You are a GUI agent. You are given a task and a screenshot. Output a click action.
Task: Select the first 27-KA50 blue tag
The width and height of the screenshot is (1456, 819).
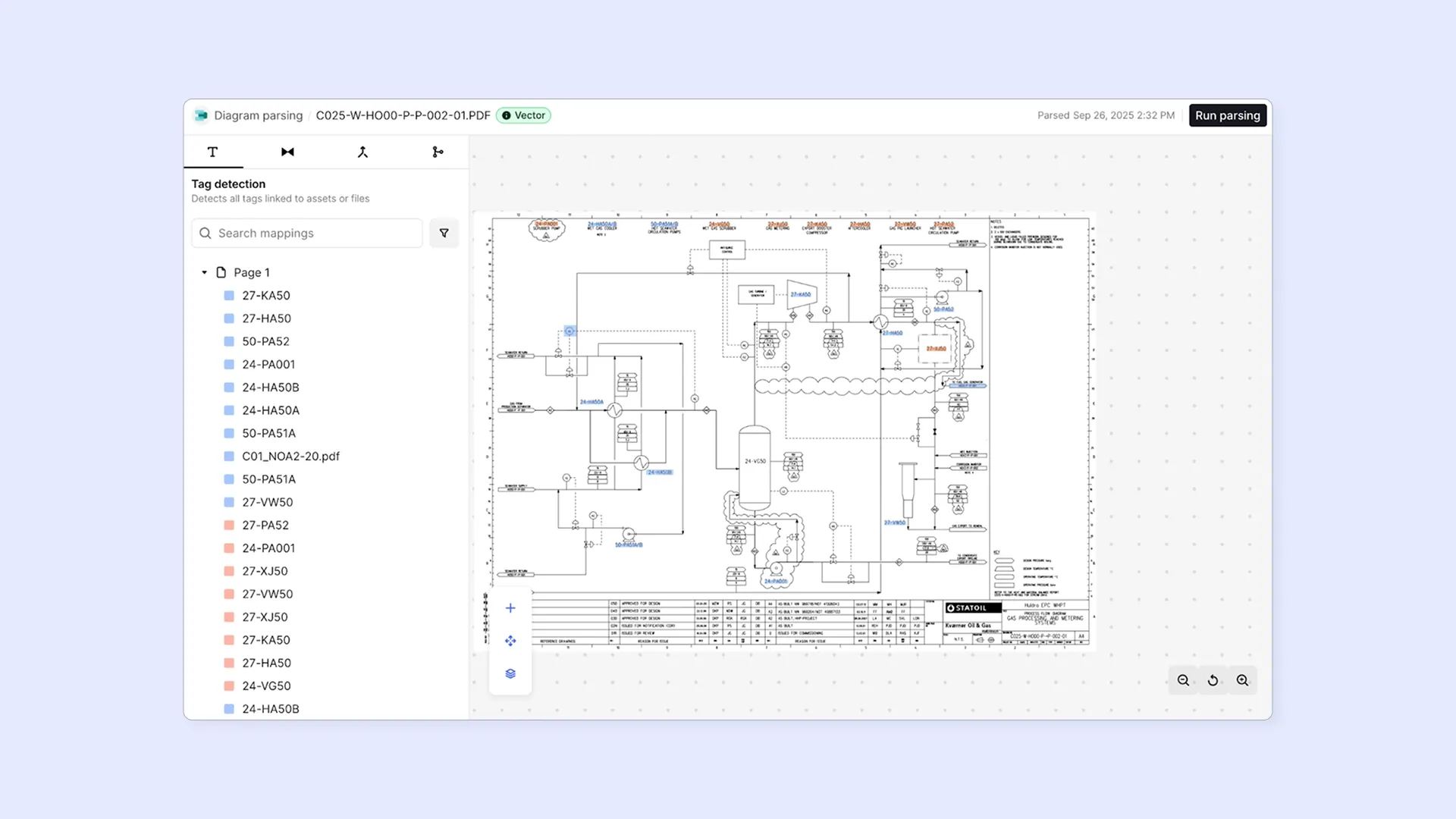(x=265, y=295)
